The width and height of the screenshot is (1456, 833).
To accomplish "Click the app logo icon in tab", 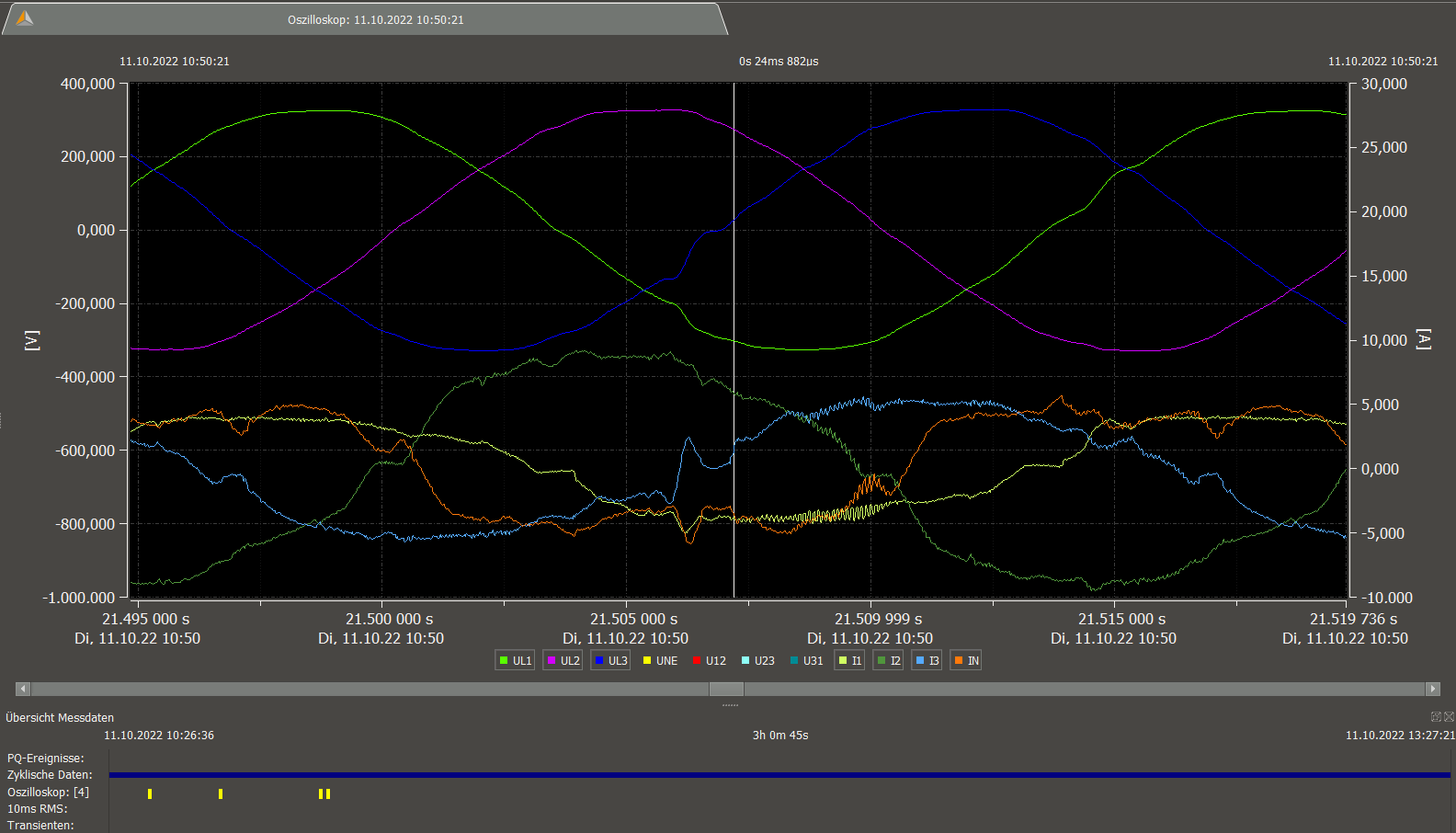I will (x=25, y=18).
